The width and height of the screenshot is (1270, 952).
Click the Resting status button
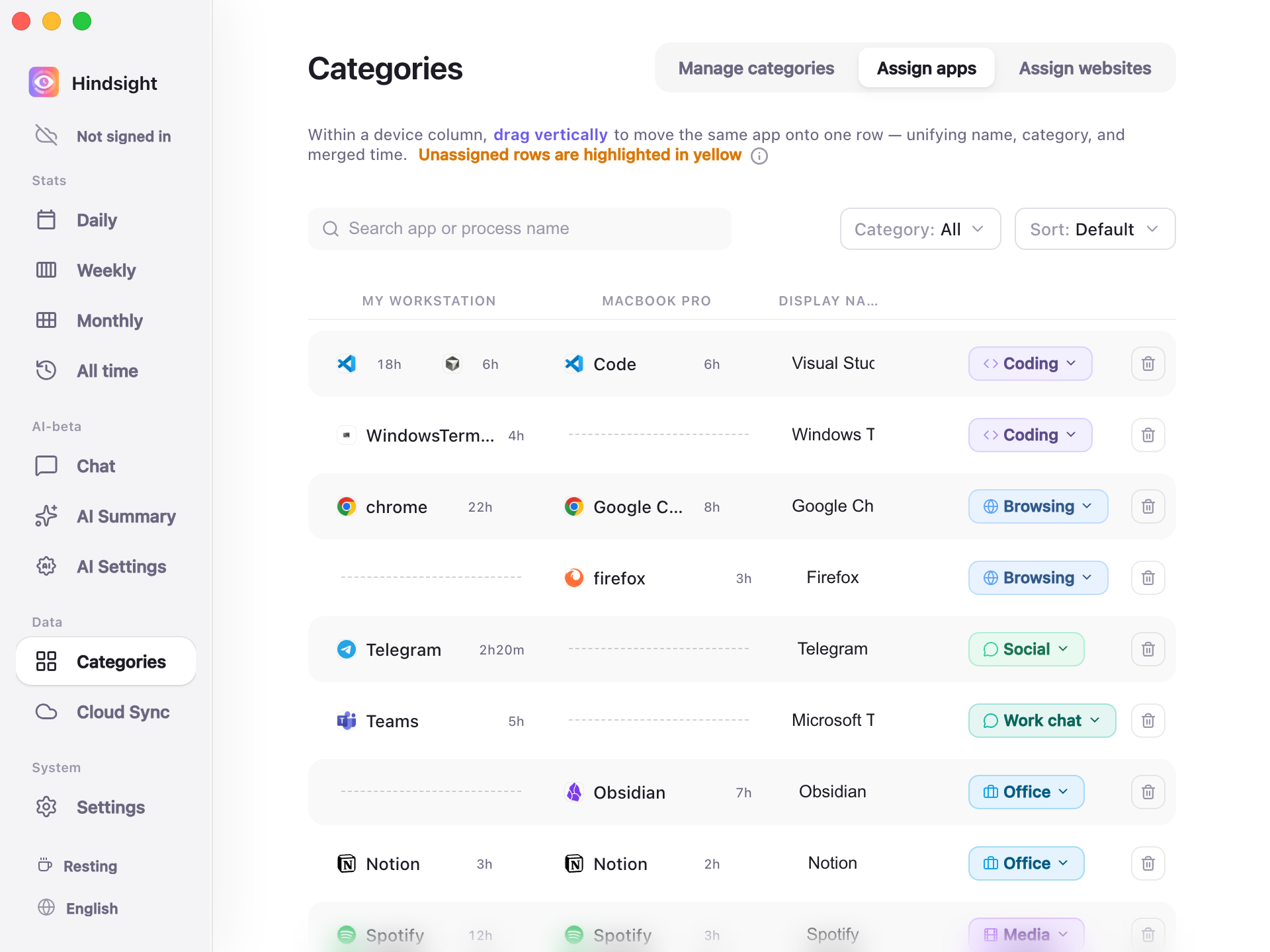point(78,866)
